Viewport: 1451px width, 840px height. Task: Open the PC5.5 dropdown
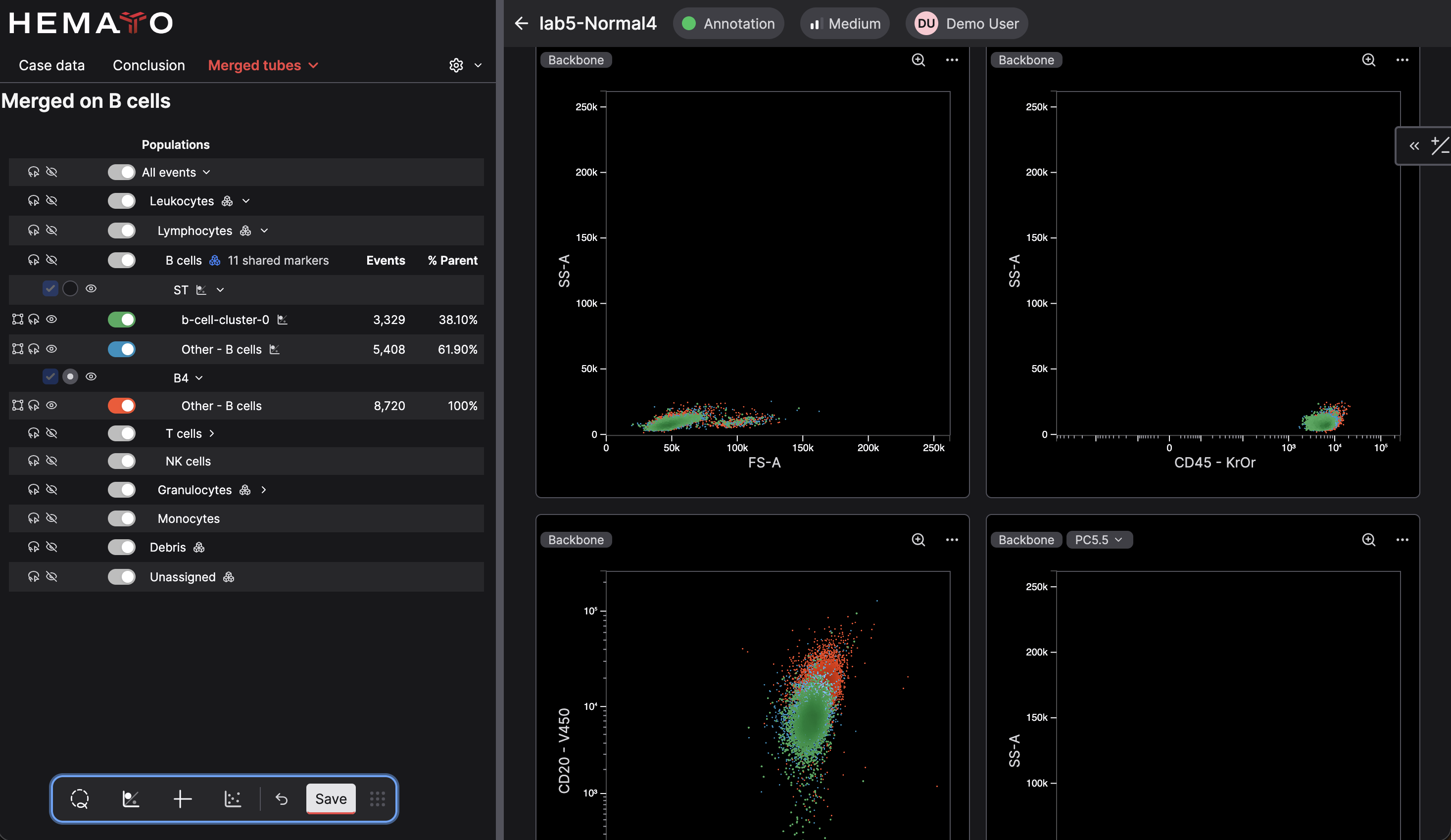[1099, 539]
